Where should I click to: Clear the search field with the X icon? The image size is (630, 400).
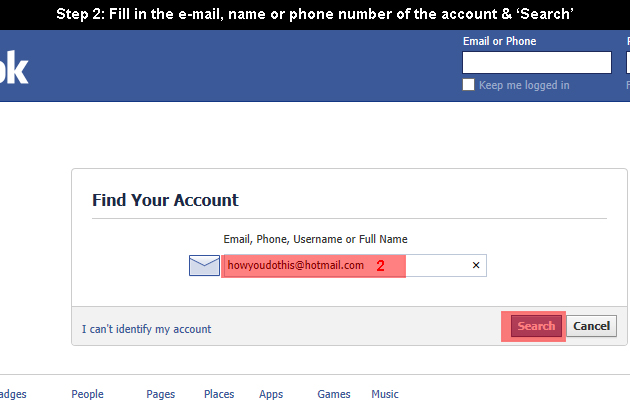tap(476, 265)
